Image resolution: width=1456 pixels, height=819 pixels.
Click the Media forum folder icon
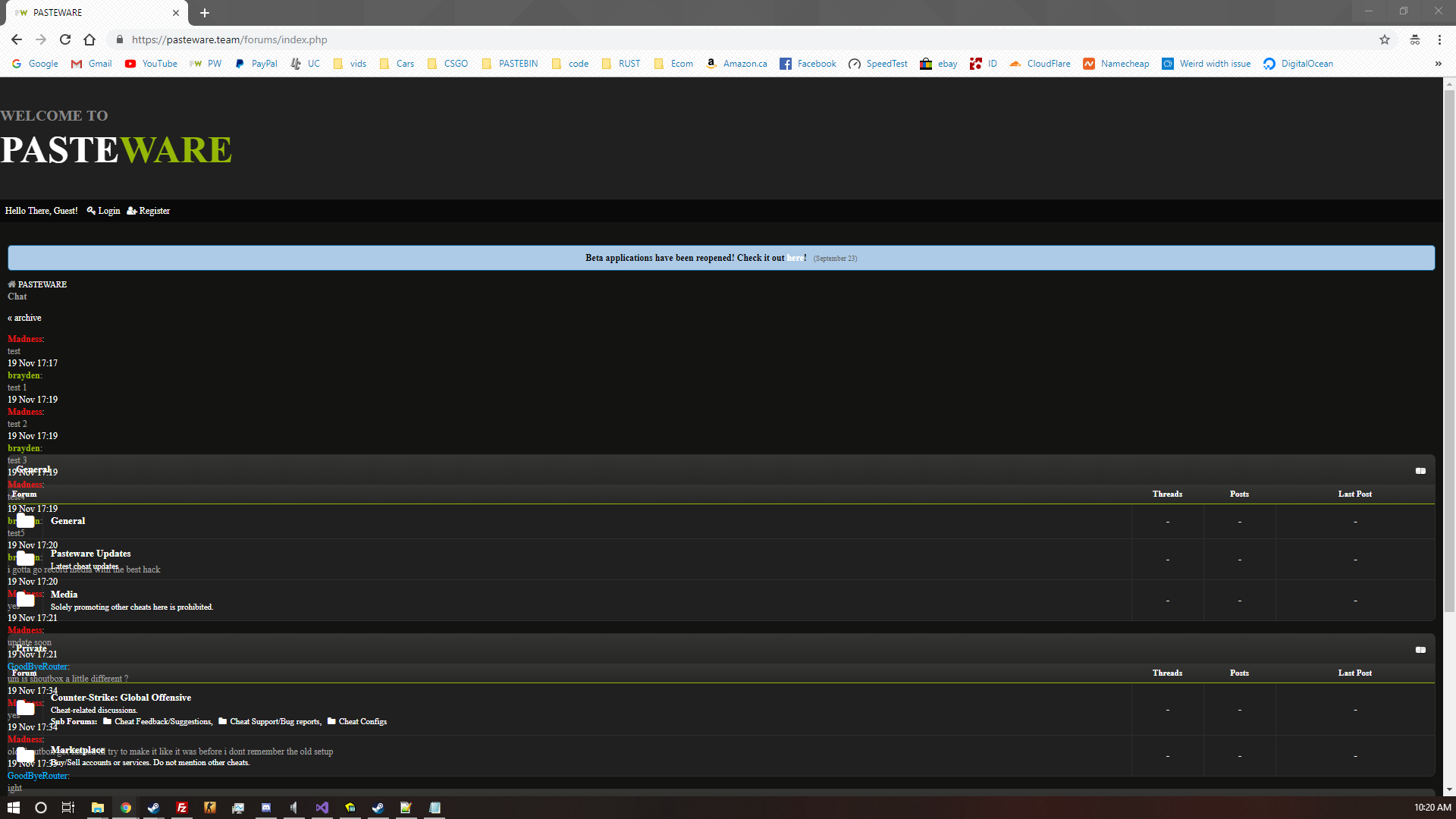pos(26,599)
